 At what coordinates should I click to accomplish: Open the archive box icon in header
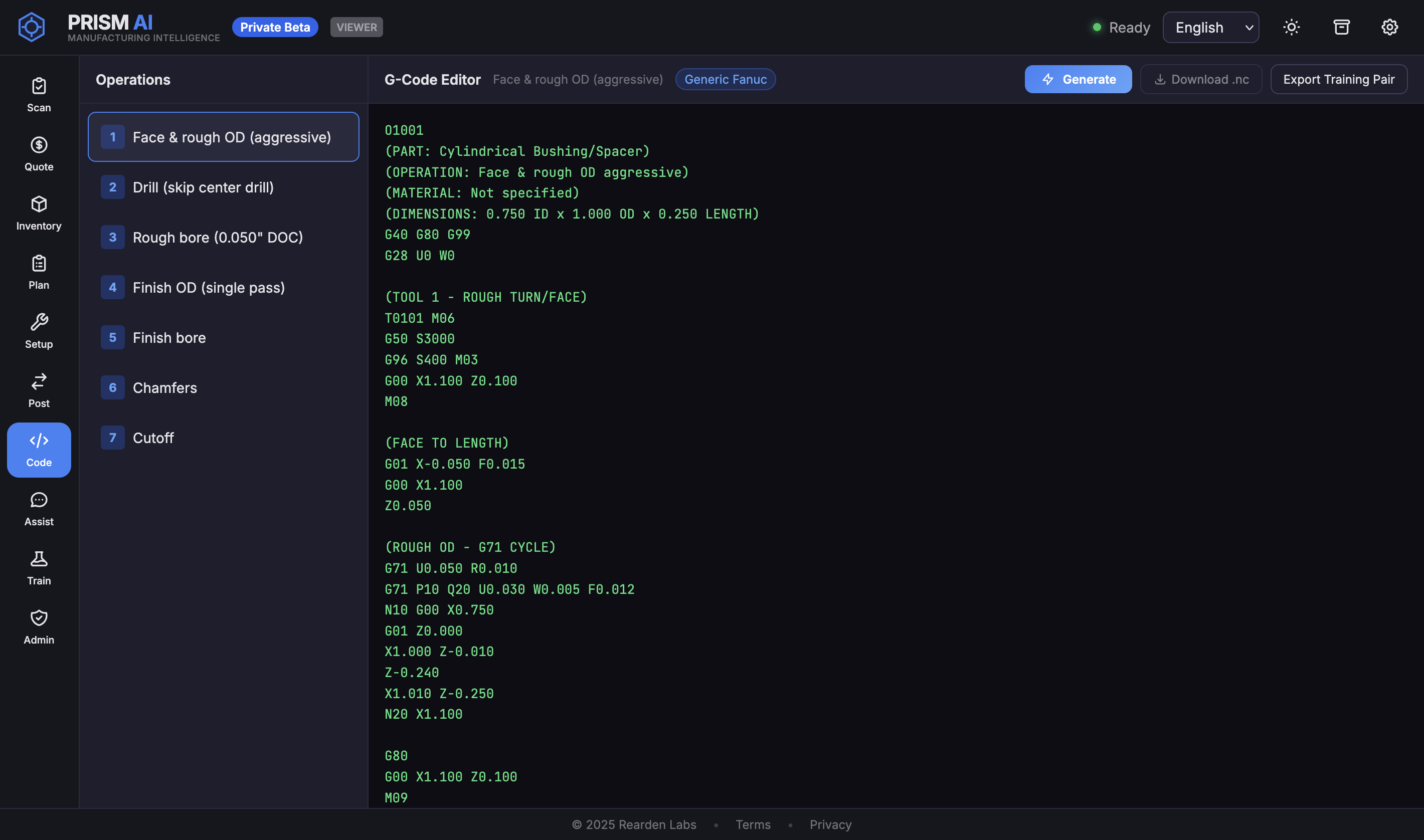[x=1341, y=27]
